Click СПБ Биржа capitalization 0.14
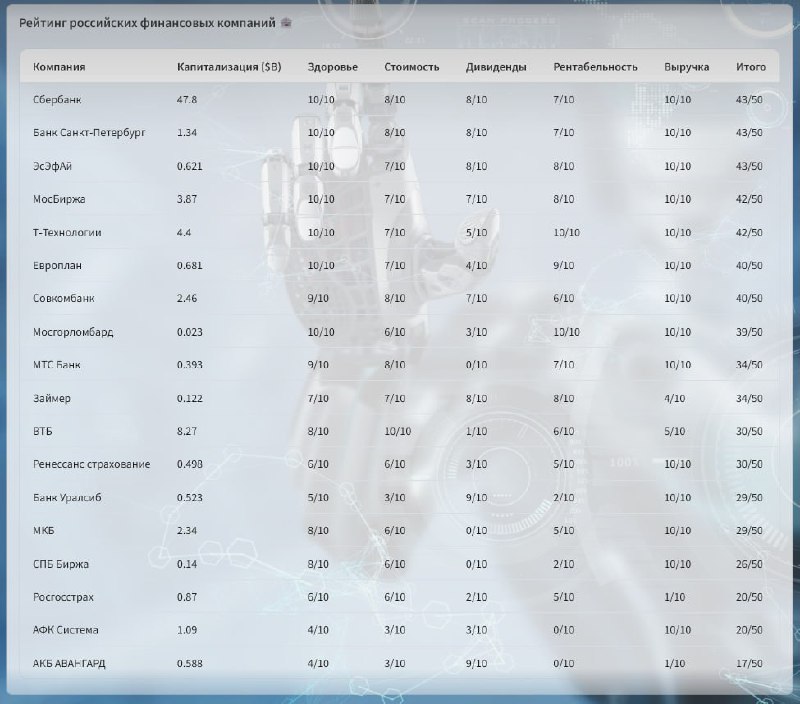 pyautogui.click(x=187, y=564)
